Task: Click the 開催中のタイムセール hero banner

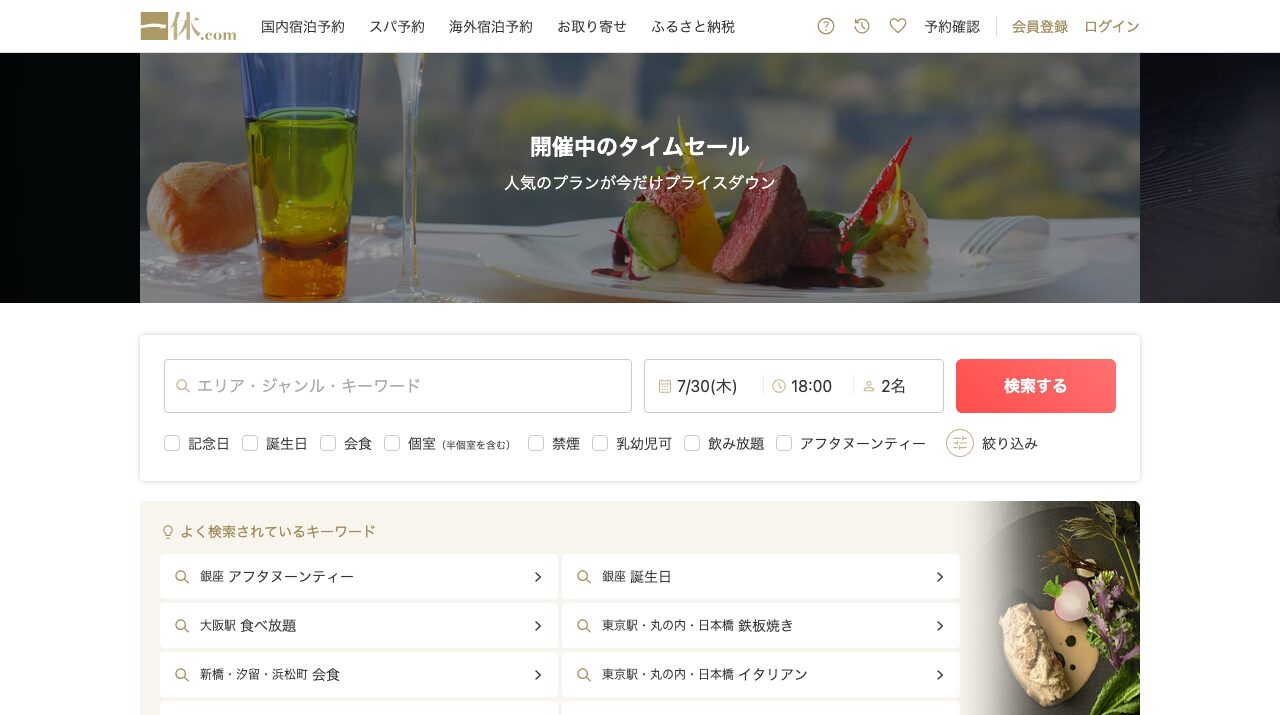Action: (x=640, y=178)
